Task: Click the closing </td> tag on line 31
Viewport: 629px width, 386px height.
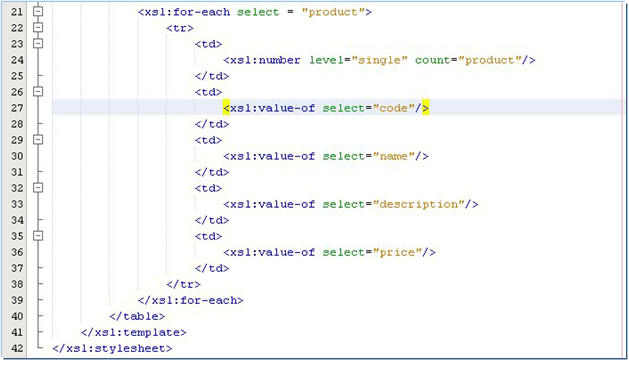Action: click(212, 172)
